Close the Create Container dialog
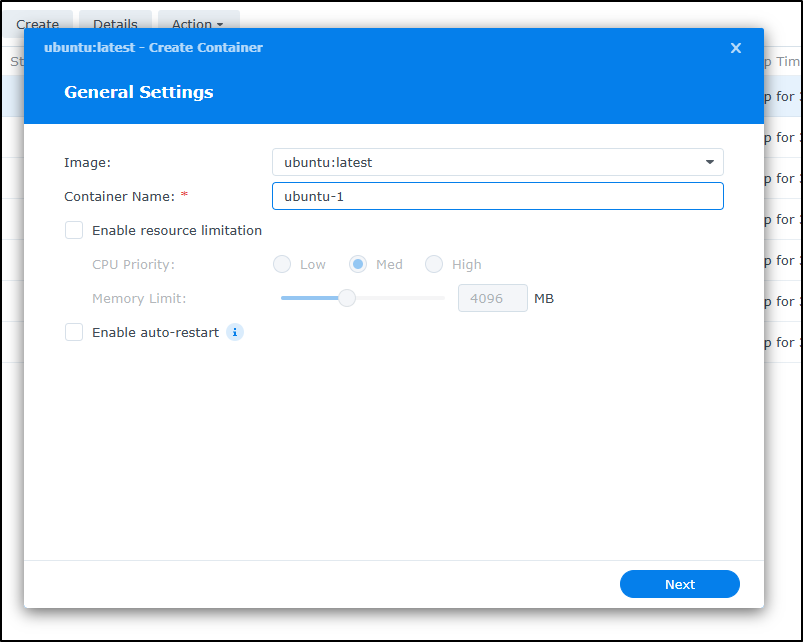The width and height of the screenshot is (803, 642). (x=736, y=48)
